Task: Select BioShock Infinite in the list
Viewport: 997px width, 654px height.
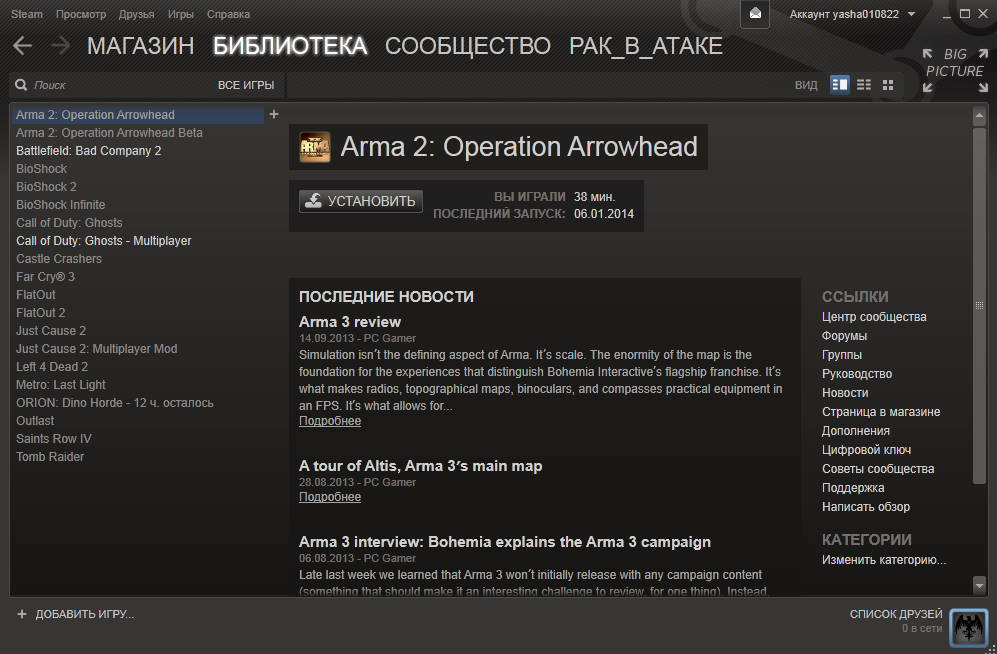Action: click(x=60, y=205)
